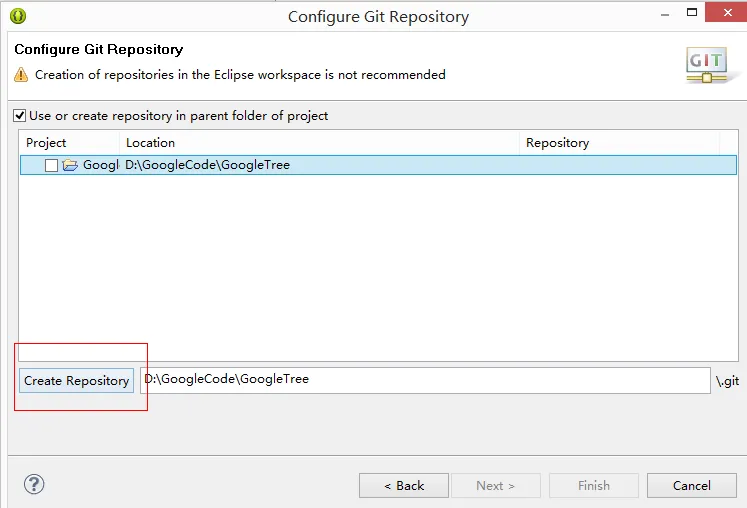Viewport: 747px width, 508px height.
Task: Select the Googl project name in the table
Action: 101,165
